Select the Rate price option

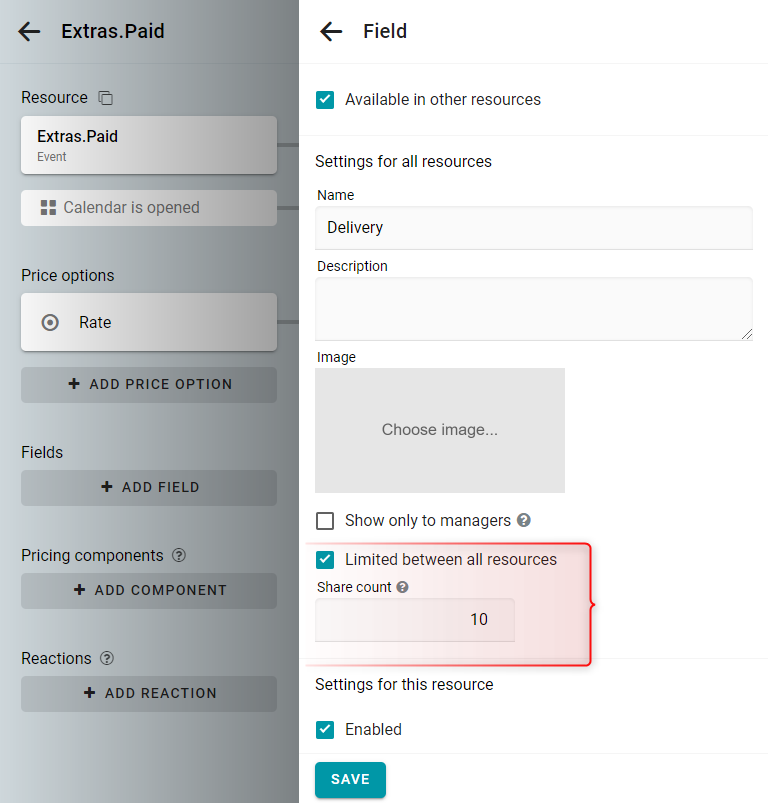pos(149,322)
